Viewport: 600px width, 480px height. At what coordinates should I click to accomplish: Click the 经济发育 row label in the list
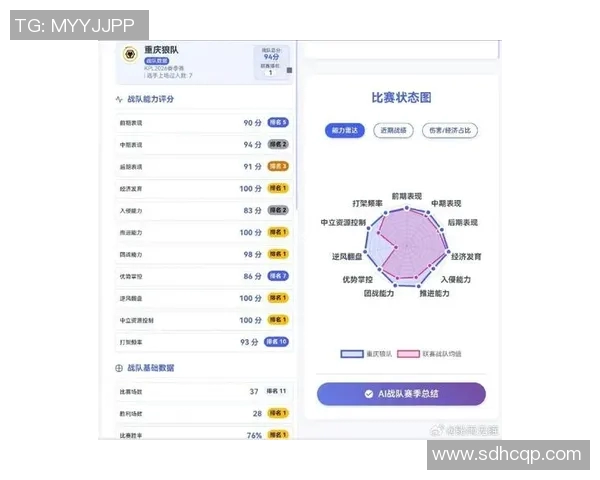(x=131, y=189)
